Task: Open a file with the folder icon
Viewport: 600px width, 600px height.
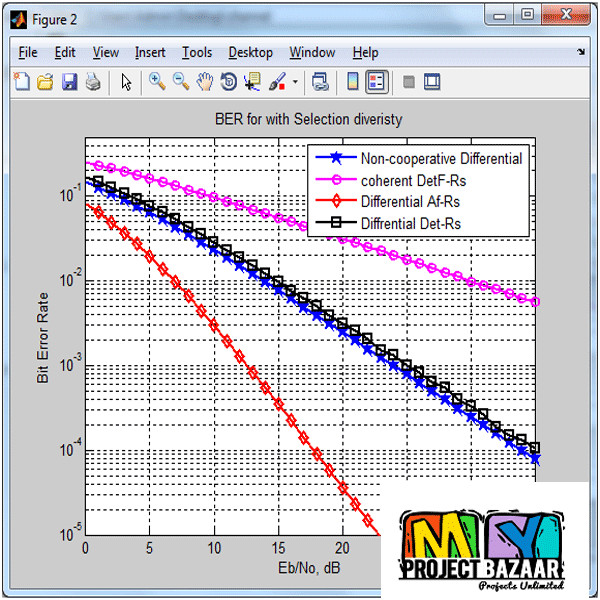Action: coord(45,82)
